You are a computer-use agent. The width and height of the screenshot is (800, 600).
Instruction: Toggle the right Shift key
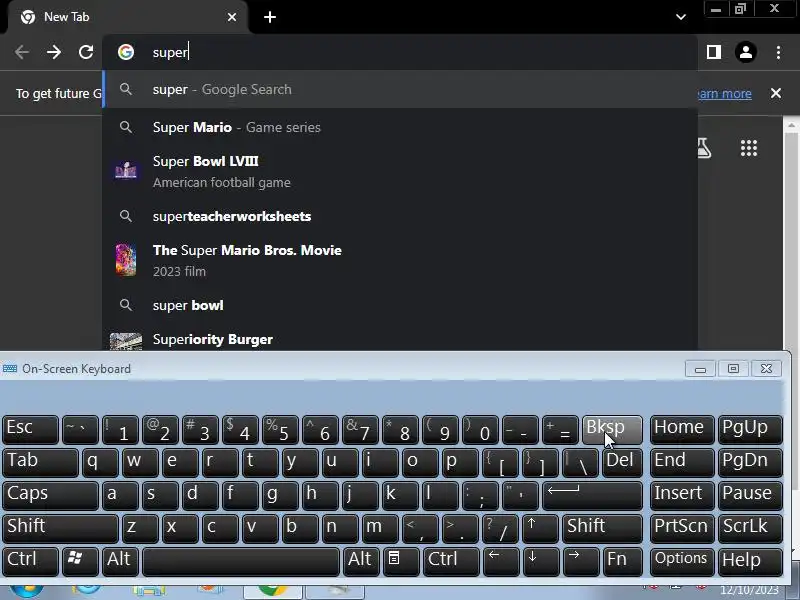(603, 529)
